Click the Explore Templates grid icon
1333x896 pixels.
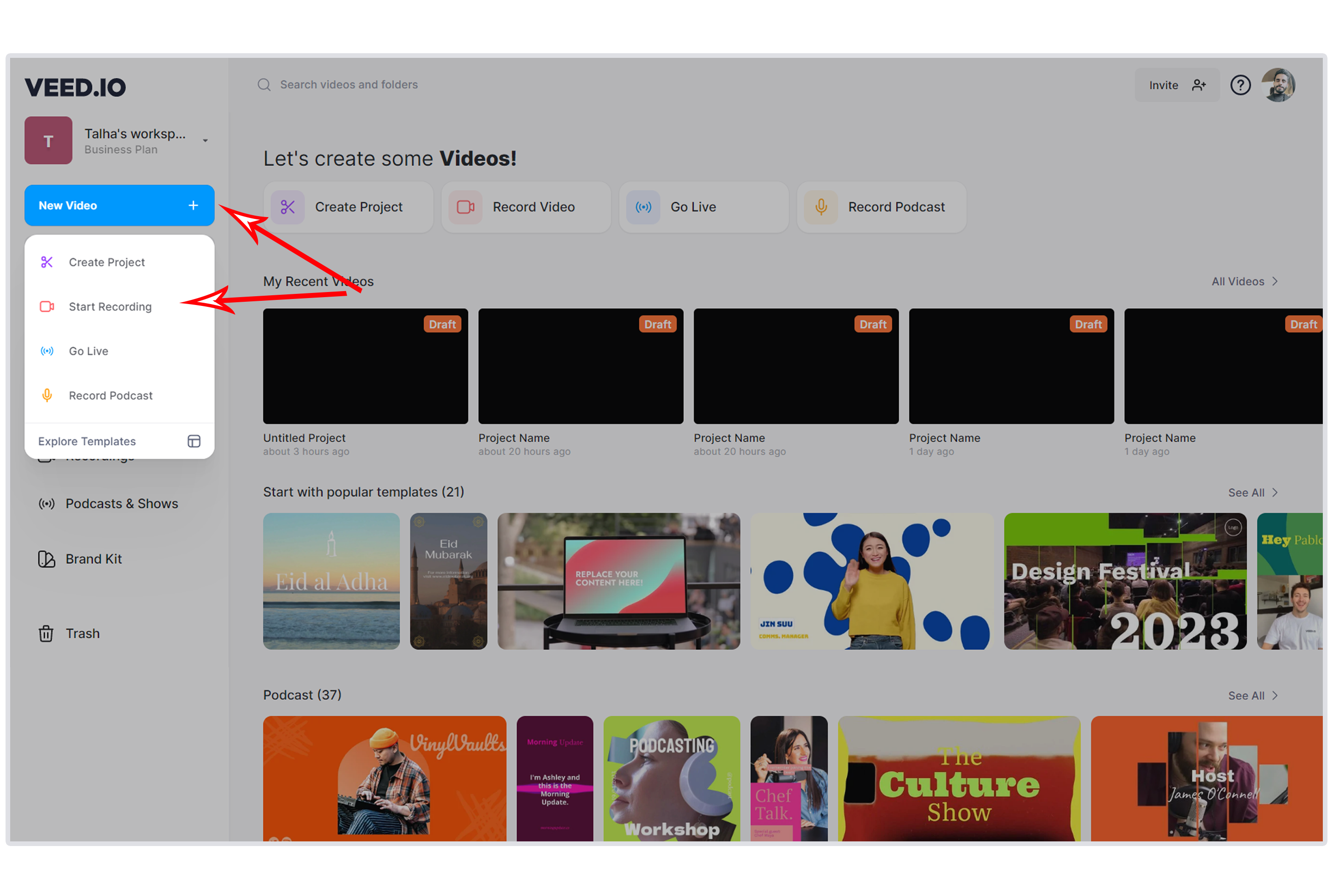pyautogui.click(x=196, y=441)
